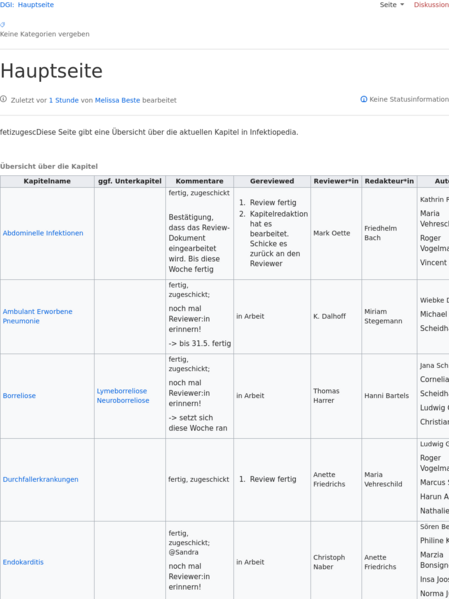Click the small category refresh icon
449x599 pixels.
tap(3, 24)
